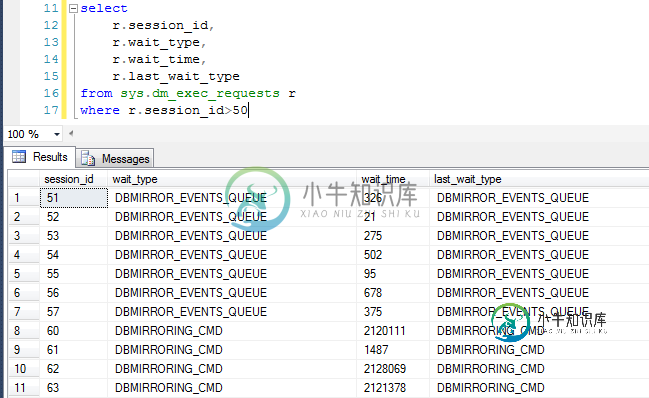The image size is (649, 398).
Task: Click session_id cell 52
Action: pyautogui.click(x=74, y=217)
